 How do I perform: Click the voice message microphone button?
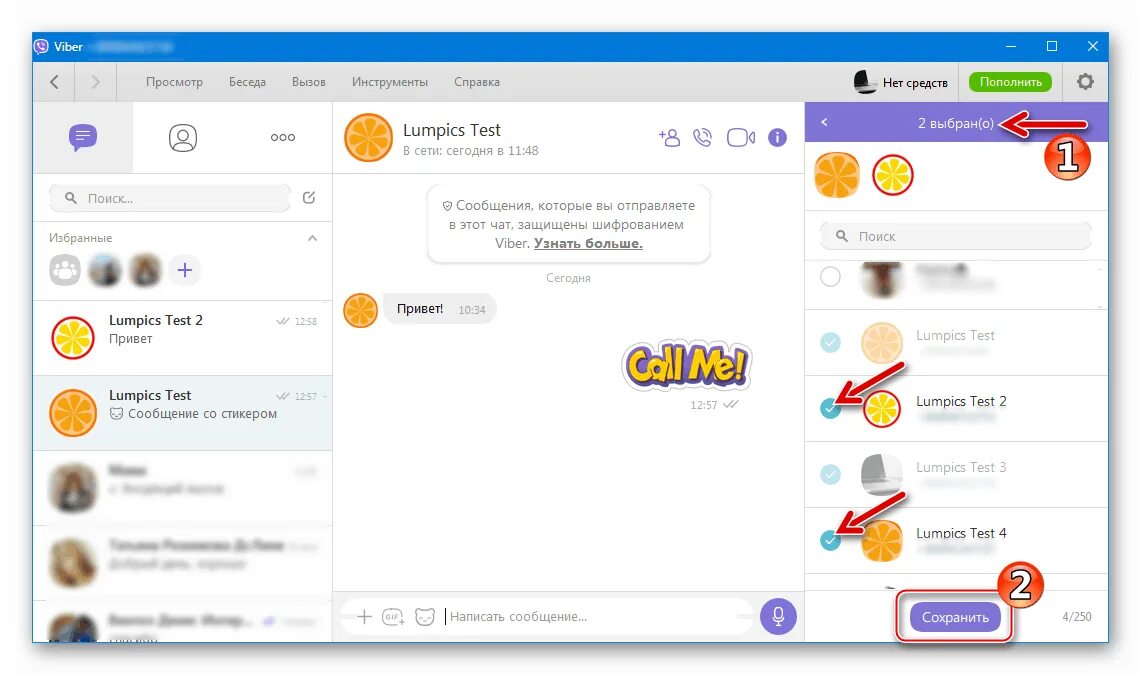pyautogui.click(x=778, y=617)
